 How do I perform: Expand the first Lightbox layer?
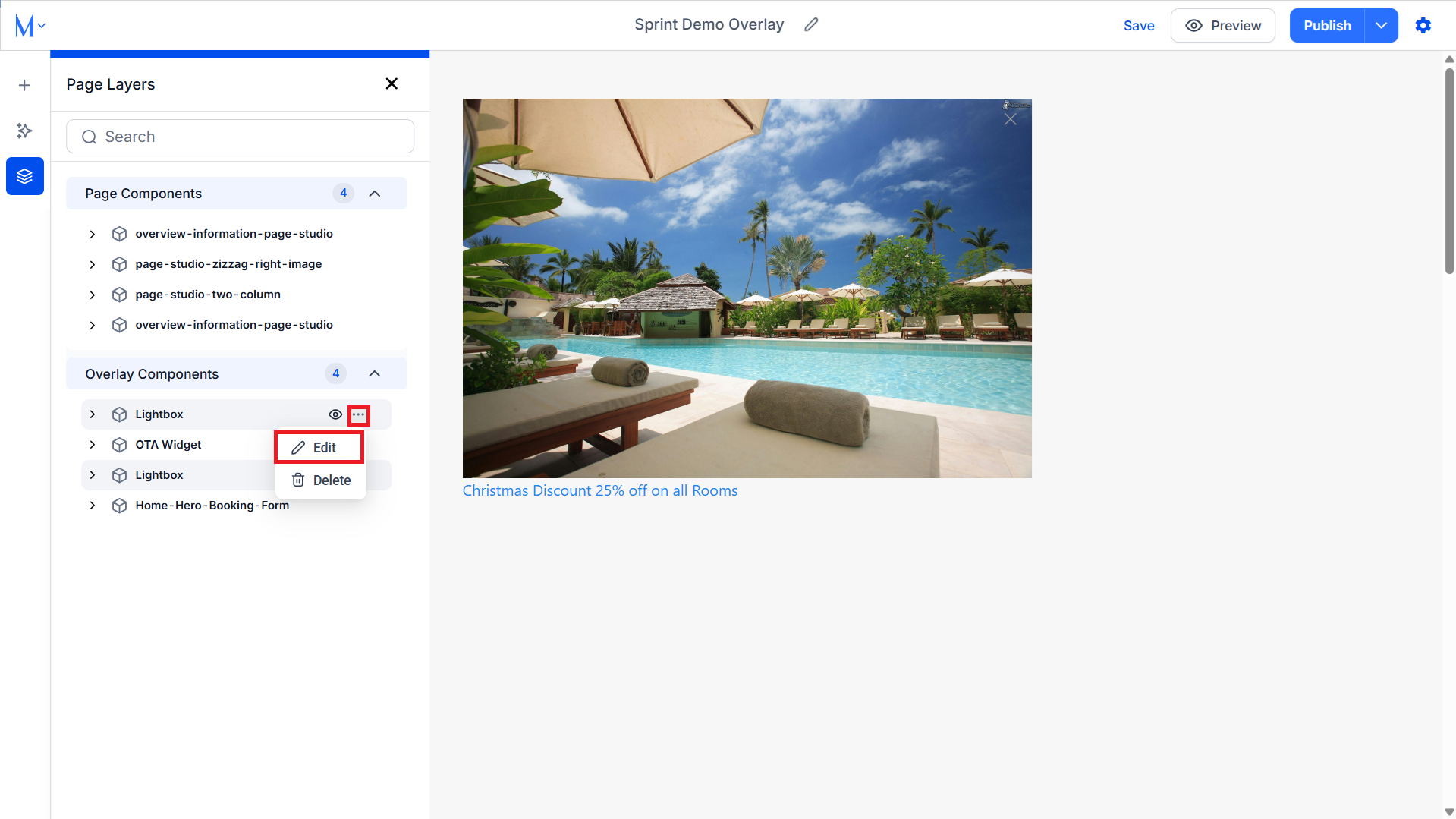93,414
